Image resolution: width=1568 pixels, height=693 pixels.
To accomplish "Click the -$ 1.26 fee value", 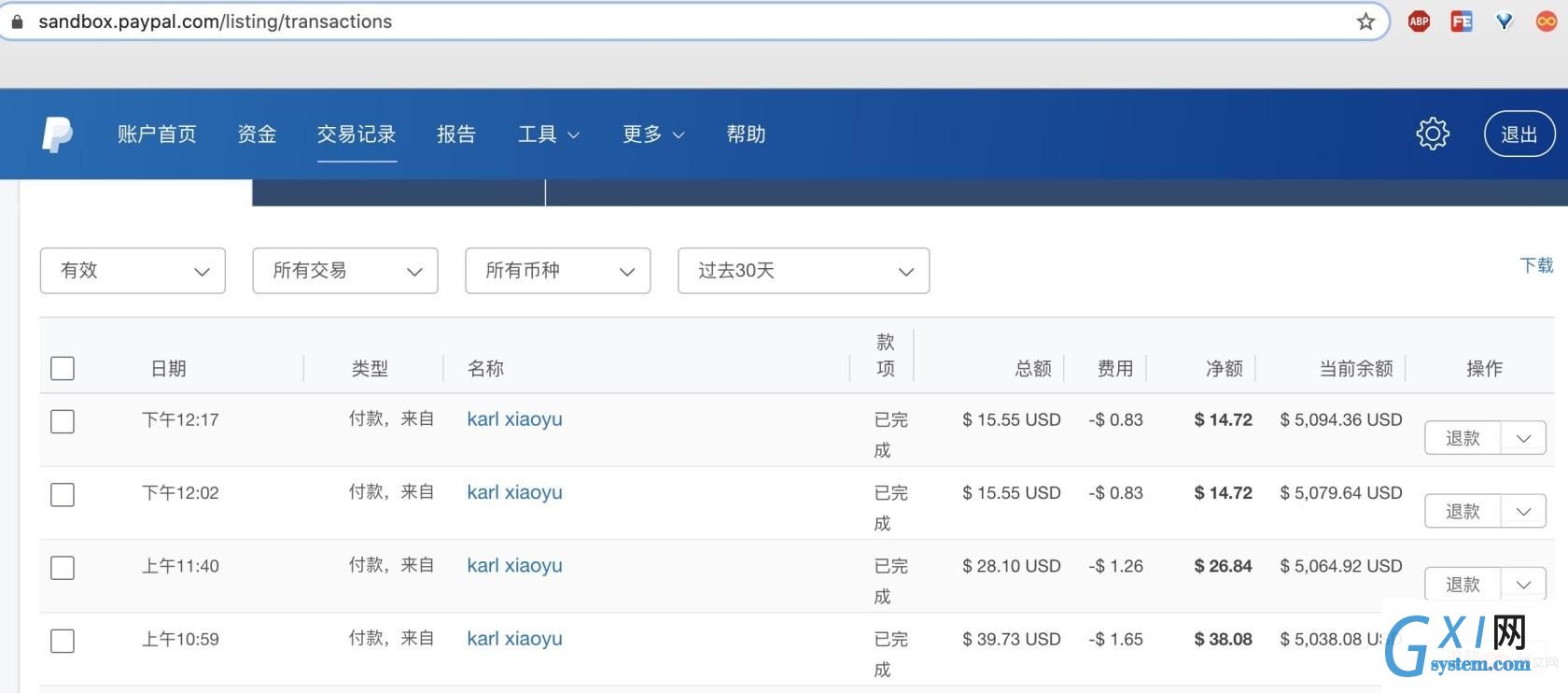I will [x=1116, y=566].
